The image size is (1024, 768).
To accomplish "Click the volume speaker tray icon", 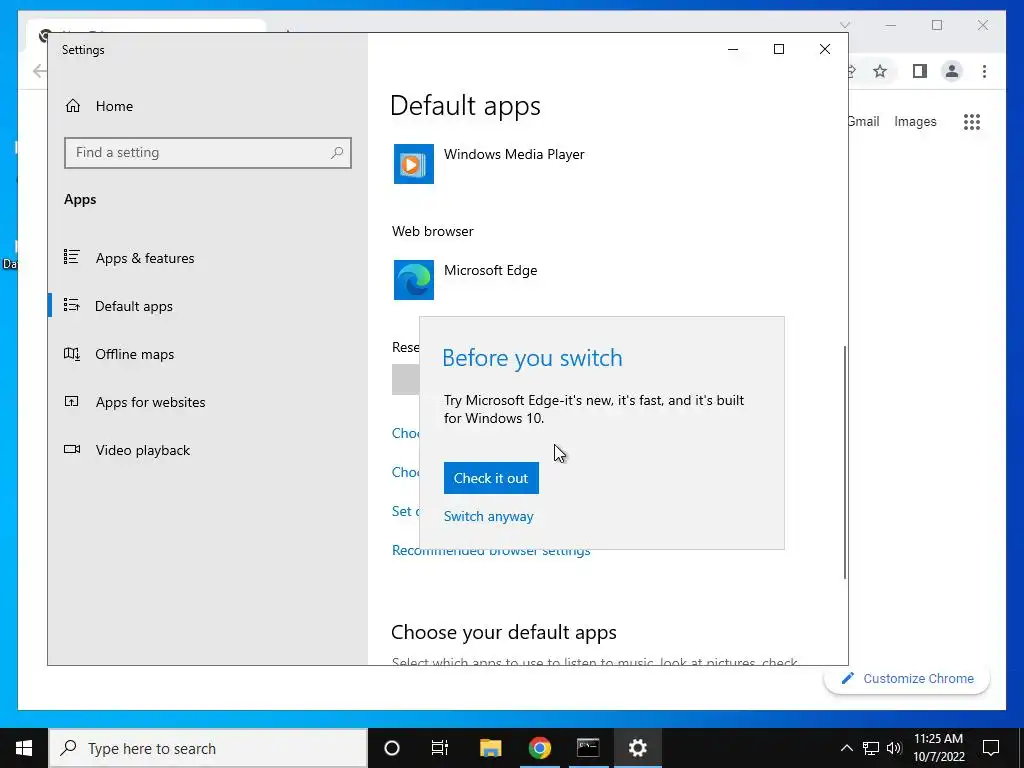I will click(894, 748).
